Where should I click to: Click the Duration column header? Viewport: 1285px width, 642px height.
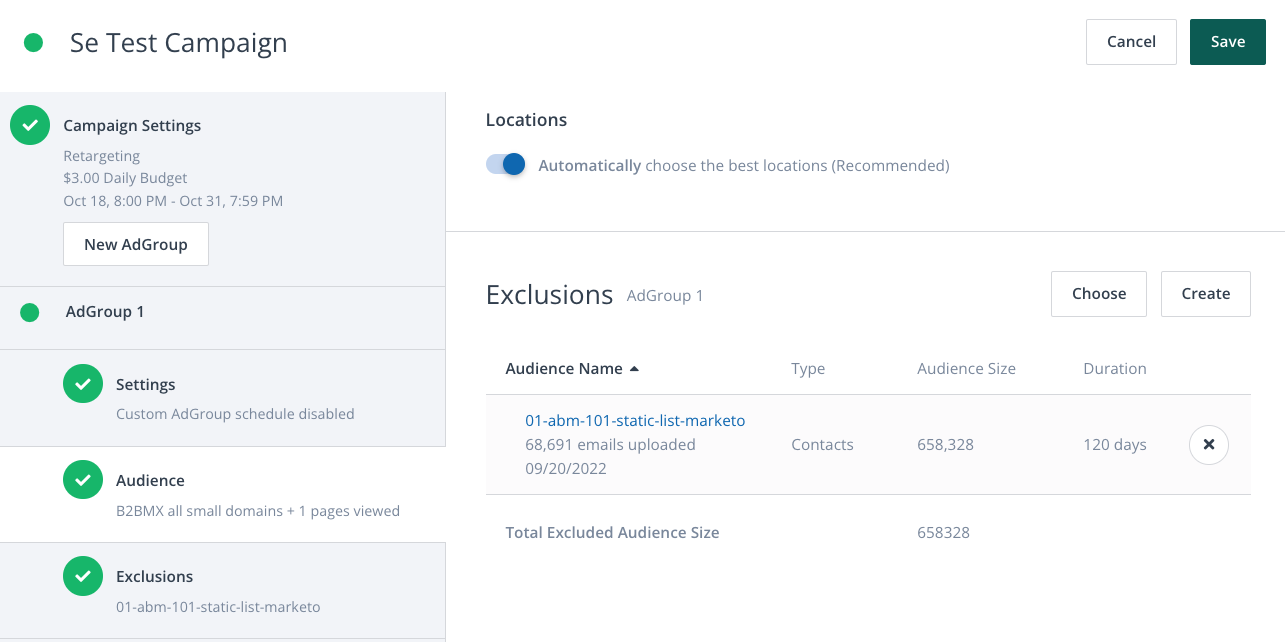pyautogui.click(x=1115, y=369)
